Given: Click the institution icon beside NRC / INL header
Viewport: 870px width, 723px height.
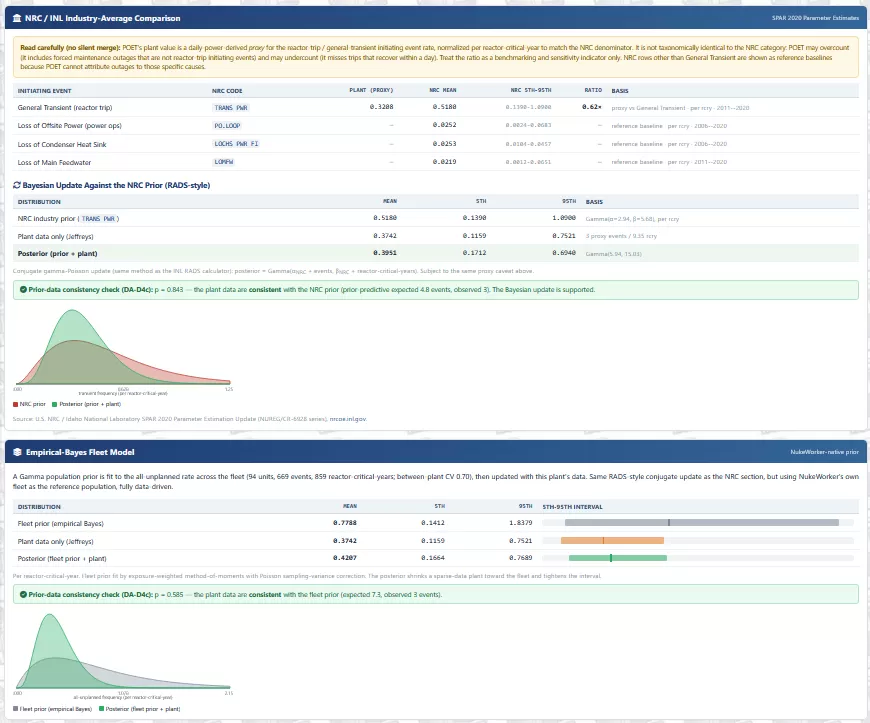Looking at the screenshot, I should click(17, 18).
